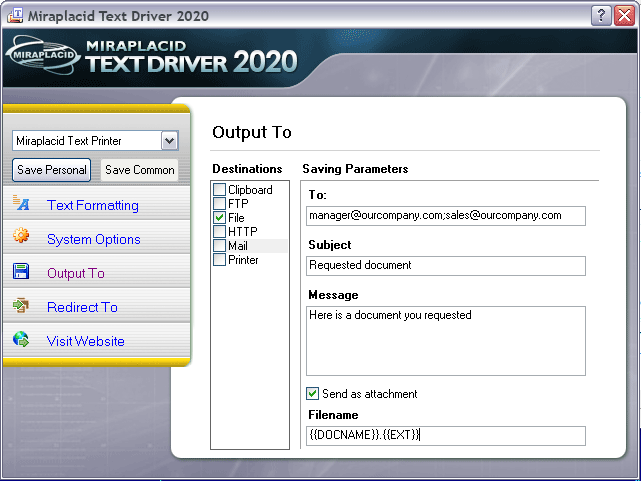Close the Text Driver 2020 window

click(624, 16)
